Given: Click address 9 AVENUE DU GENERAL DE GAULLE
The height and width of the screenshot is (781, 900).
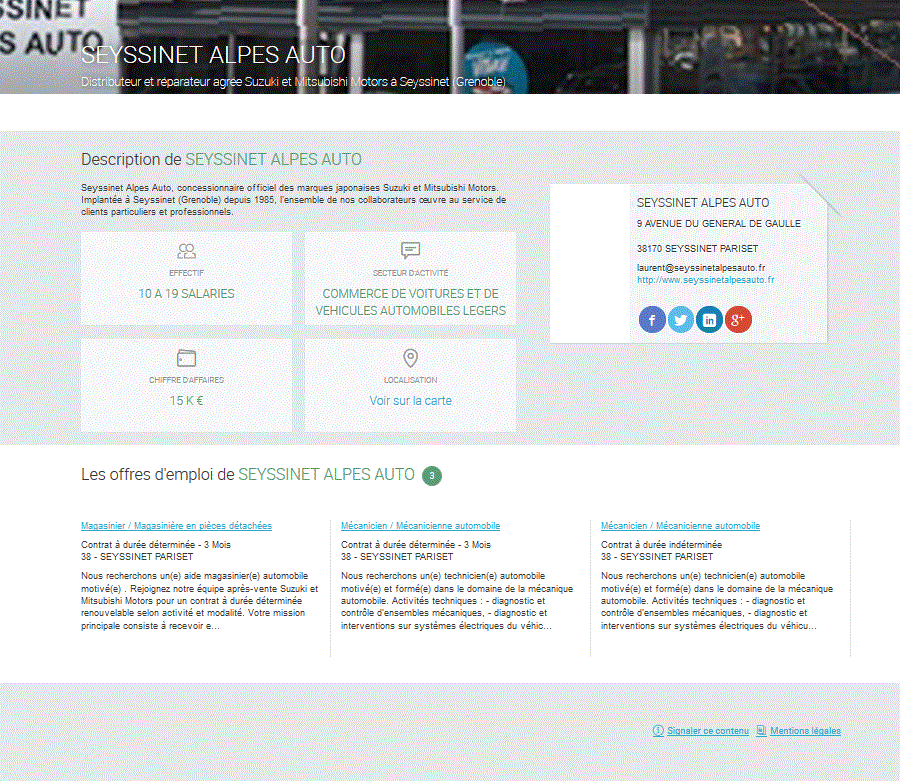Looking at the screenshot, I should [719, 224].
